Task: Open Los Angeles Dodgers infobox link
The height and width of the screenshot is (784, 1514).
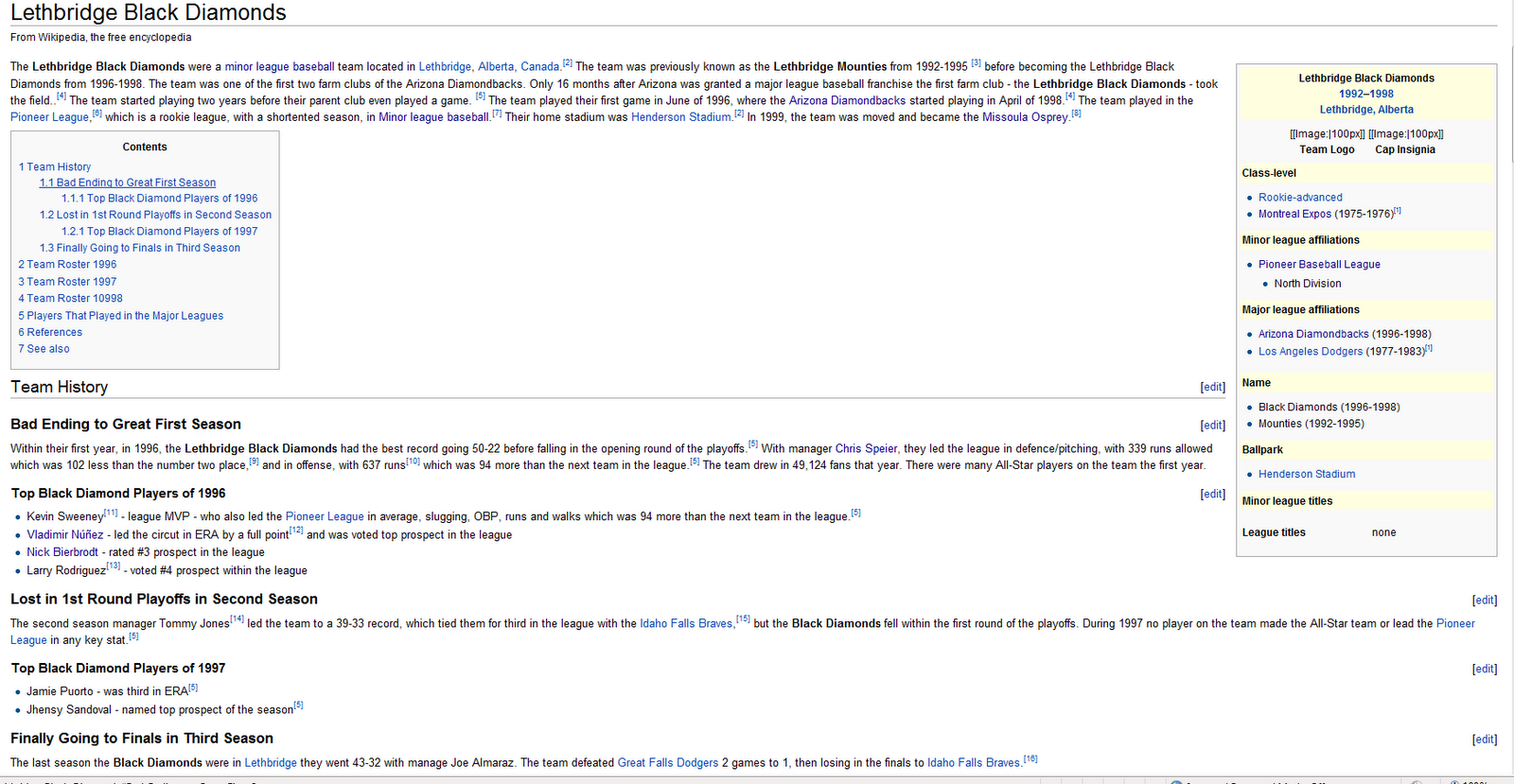Action: (x=1311, y=352)
